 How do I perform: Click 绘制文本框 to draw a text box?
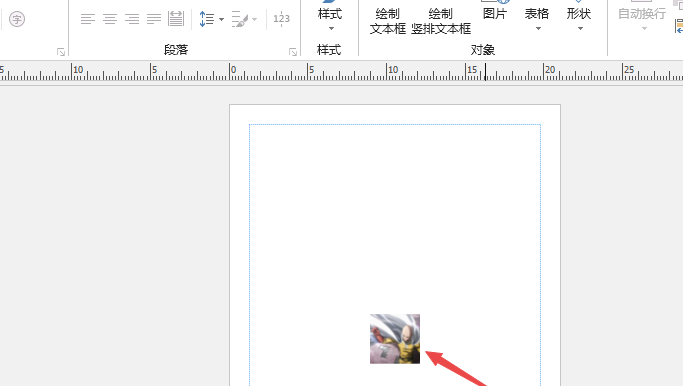point(388,21)
